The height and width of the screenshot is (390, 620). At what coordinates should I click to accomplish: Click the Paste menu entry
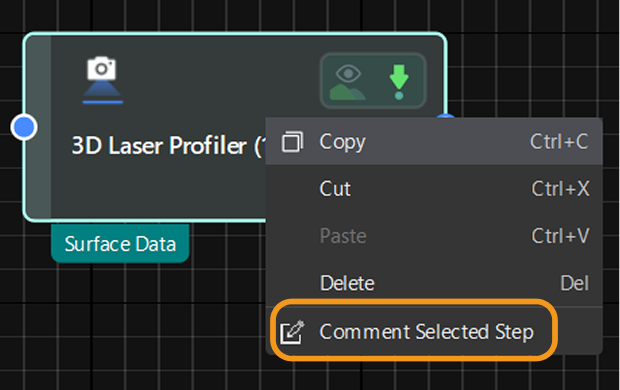434,236
